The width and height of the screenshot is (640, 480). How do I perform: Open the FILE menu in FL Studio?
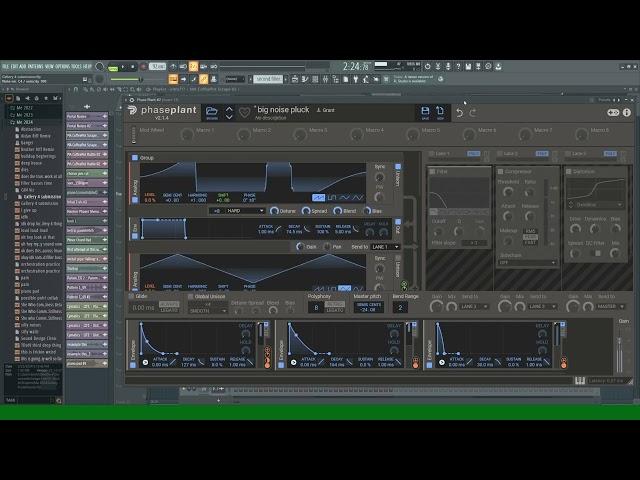point(5,67)
